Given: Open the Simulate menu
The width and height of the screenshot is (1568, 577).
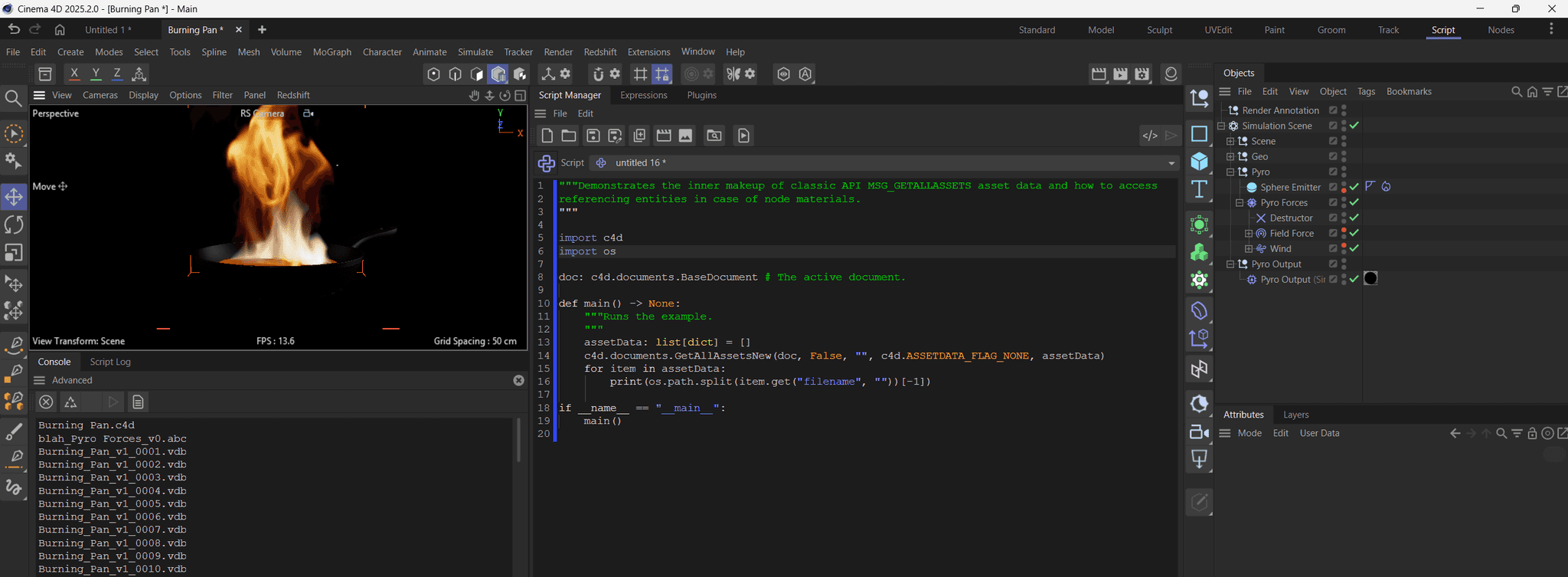Looking at the screenshot, I should pyautogui.click(x=475, y=52).
